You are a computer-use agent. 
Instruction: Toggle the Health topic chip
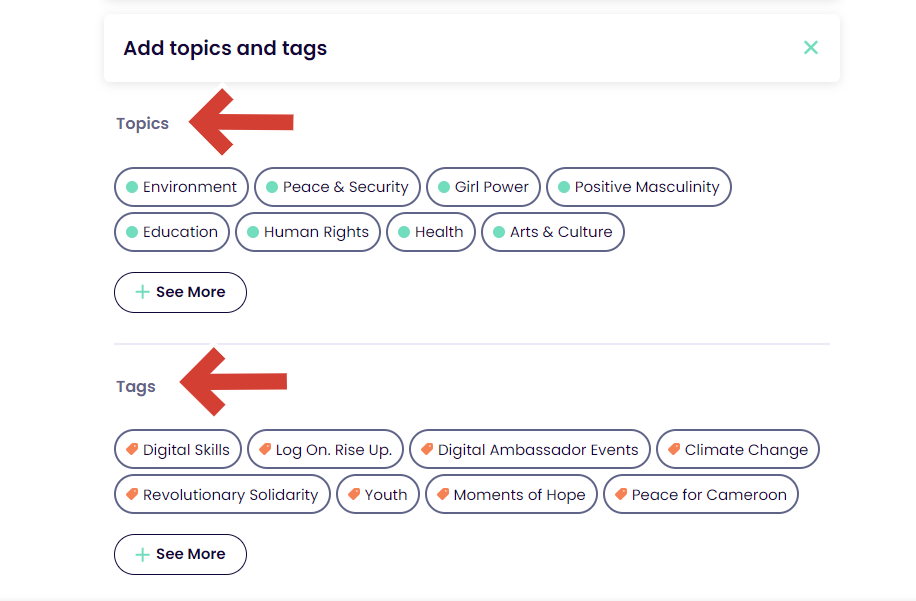pos(431,232)
